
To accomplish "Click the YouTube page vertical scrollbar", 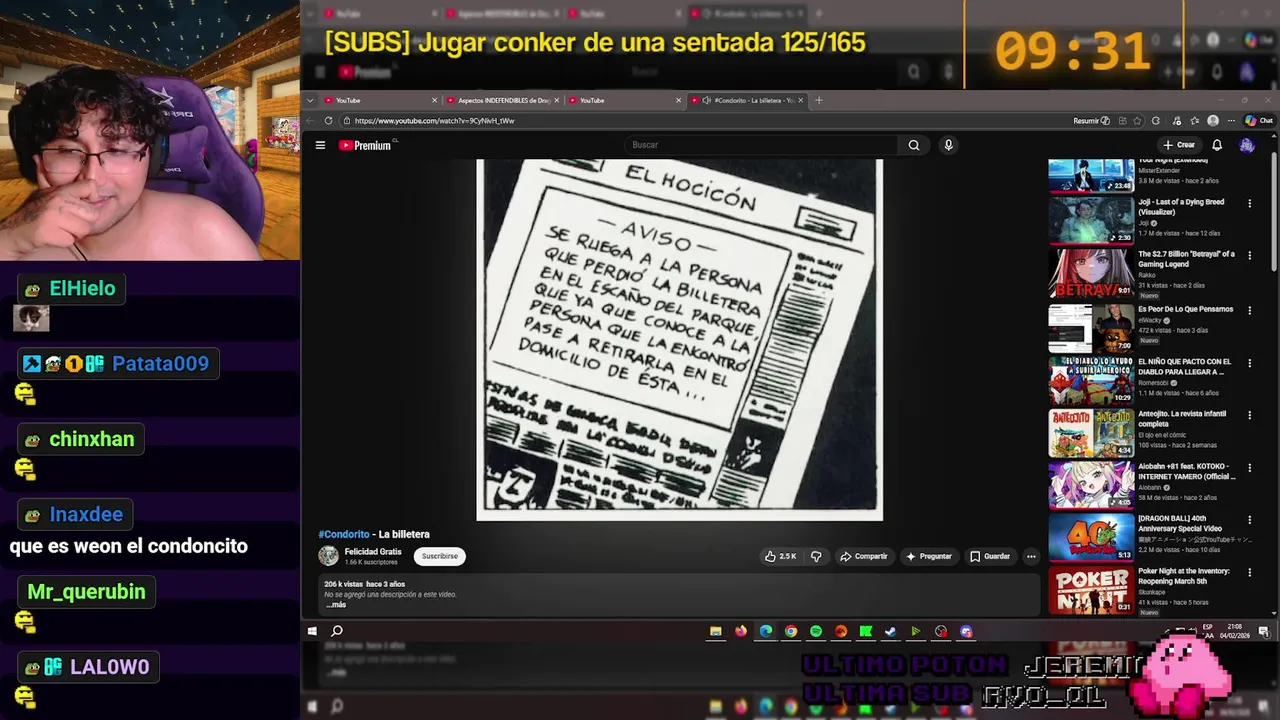I will coord(1274,210).
